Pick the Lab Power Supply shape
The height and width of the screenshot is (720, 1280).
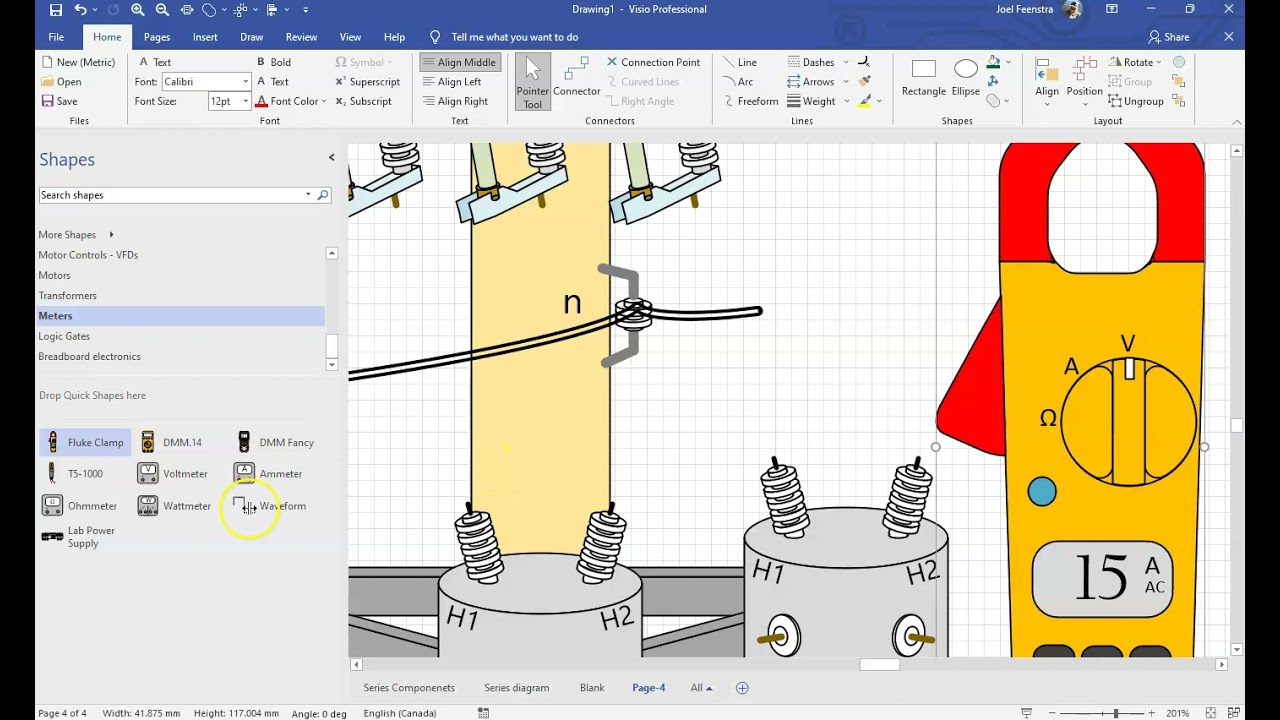(x=80, y=537)
